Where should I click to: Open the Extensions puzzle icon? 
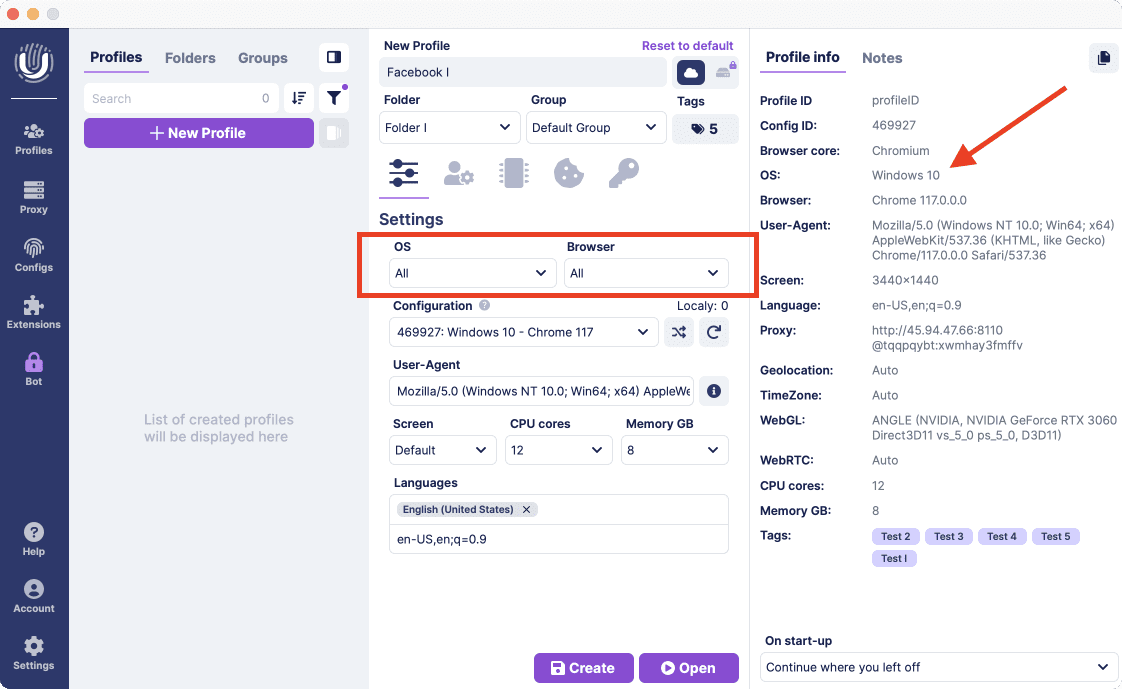tap(34, 313)
